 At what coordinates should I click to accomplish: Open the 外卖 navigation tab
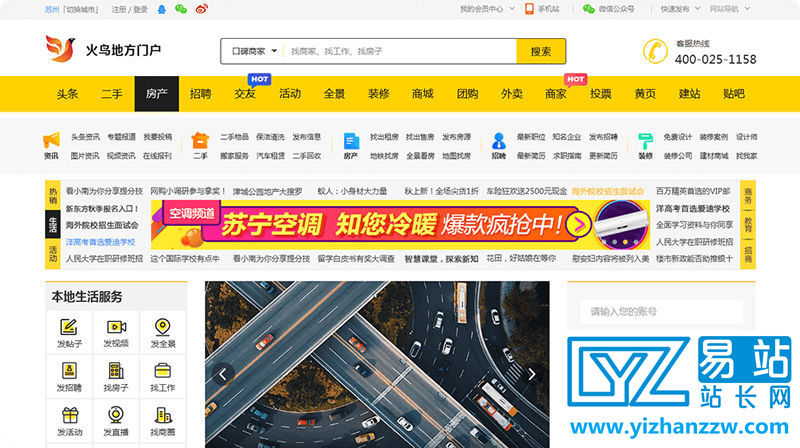[512, 94]
